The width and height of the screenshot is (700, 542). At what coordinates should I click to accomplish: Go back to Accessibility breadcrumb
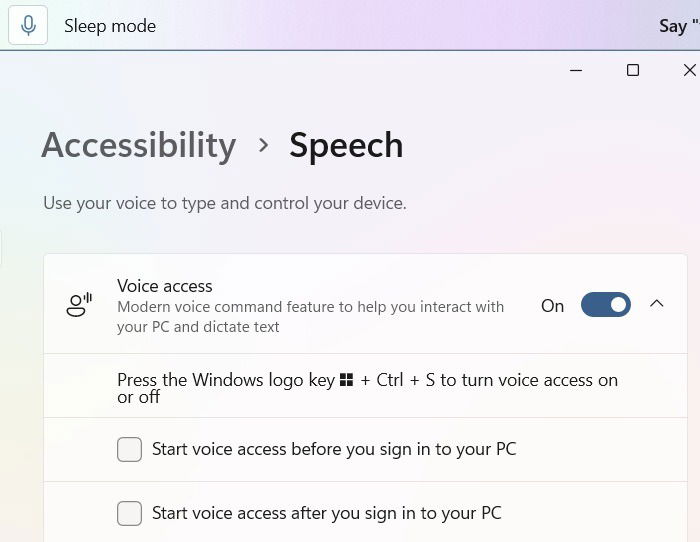coord(139,145)
